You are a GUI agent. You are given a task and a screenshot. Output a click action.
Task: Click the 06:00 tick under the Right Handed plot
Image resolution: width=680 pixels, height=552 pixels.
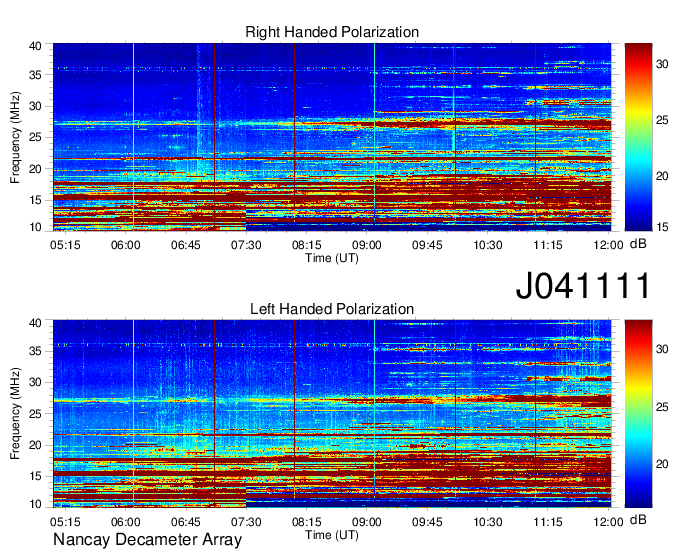click(125, 245)
